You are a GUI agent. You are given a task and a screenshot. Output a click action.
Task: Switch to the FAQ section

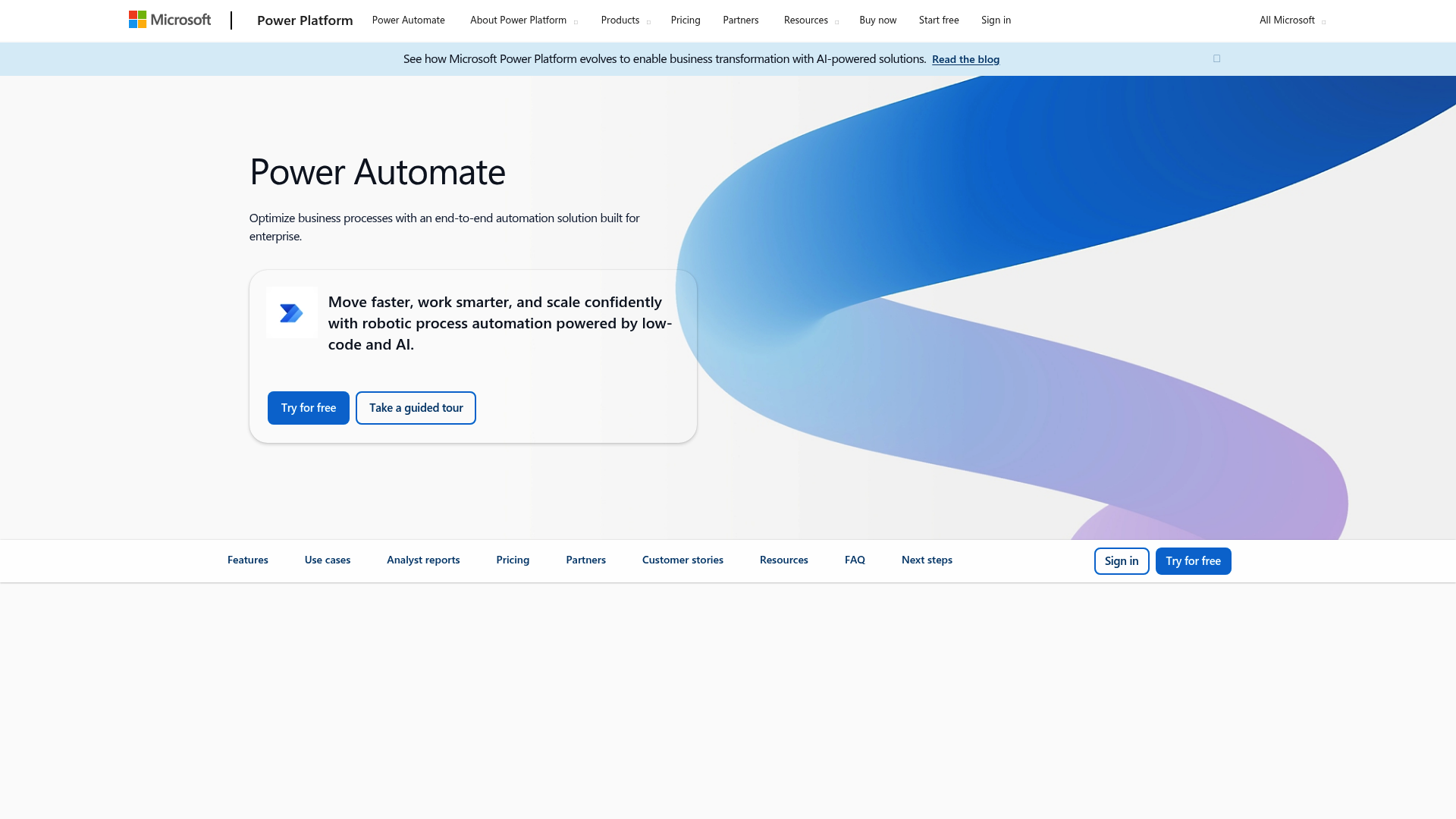pyautogui.click(x=854, y=560)
